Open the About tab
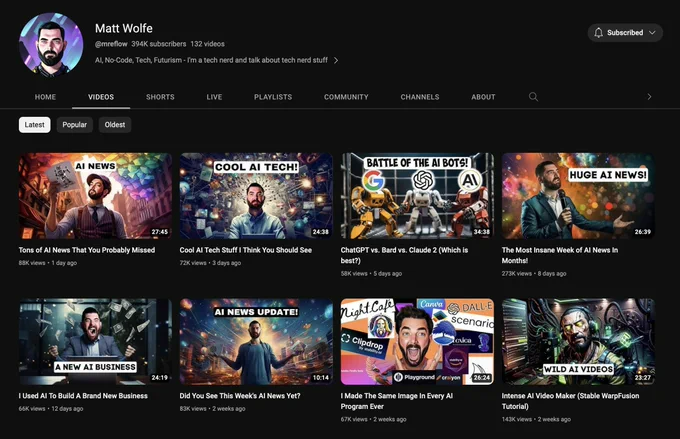The image size is (680, 439). click(483, 97)
